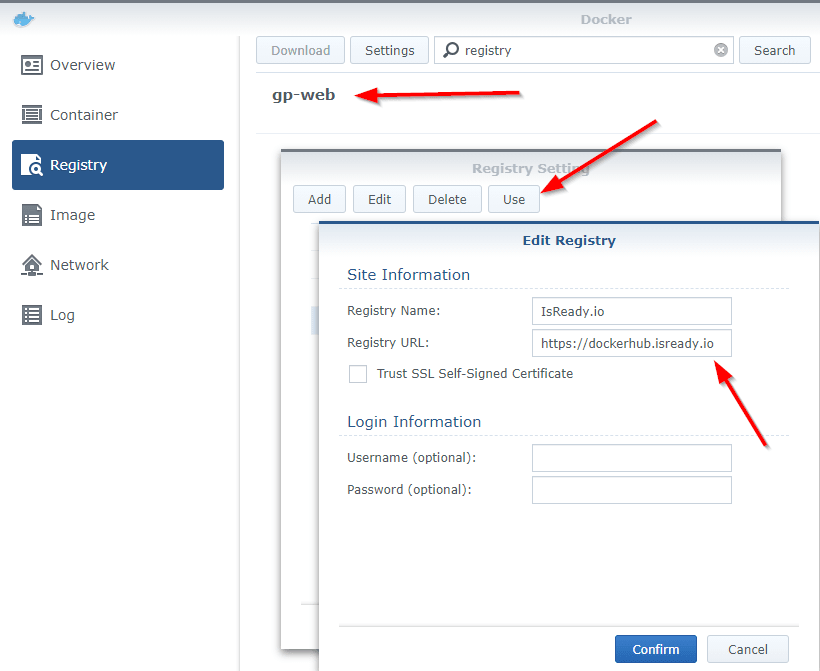
Task: Click Use in the Registry Settings dialog
Action: click(x=514, y=199)
